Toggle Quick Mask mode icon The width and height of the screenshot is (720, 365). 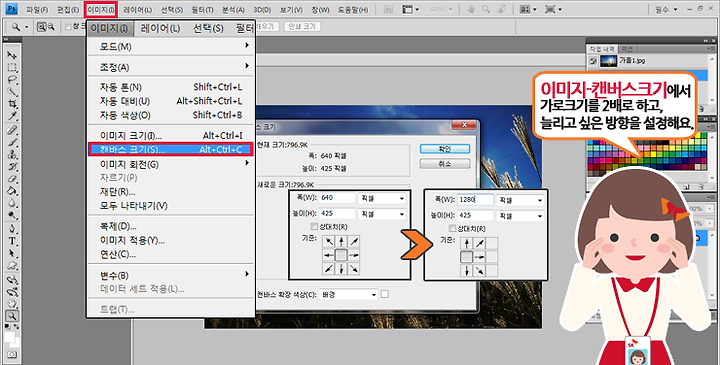coord(12,355)
